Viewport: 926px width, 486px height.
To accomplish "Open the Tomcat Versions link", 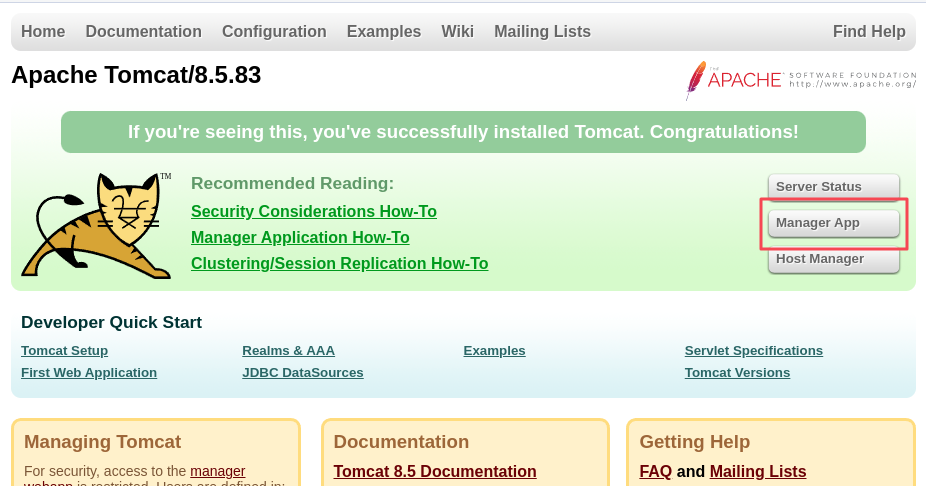I will tap(737, 373).
